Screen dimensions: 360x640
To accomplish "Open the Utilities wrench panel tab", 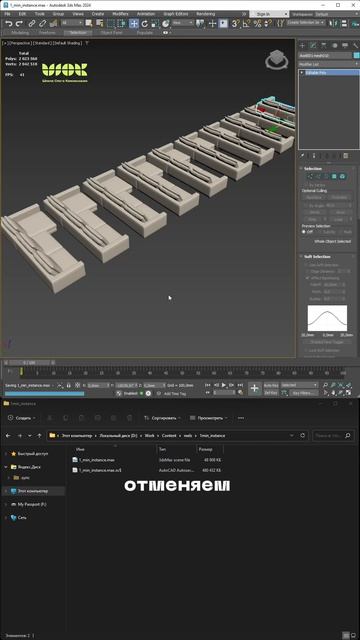I will click(355, 45).
